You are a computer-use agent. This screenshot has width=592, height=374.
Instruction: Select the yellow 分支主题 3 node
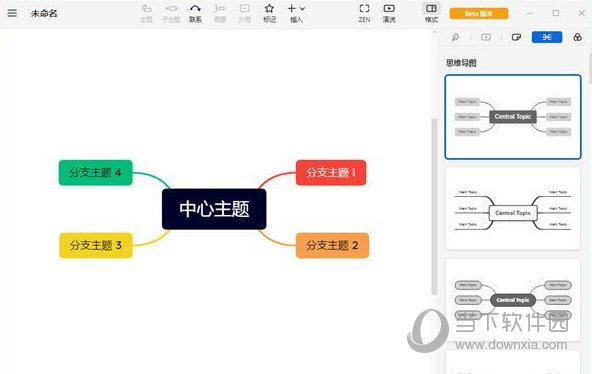pos(96,245)
